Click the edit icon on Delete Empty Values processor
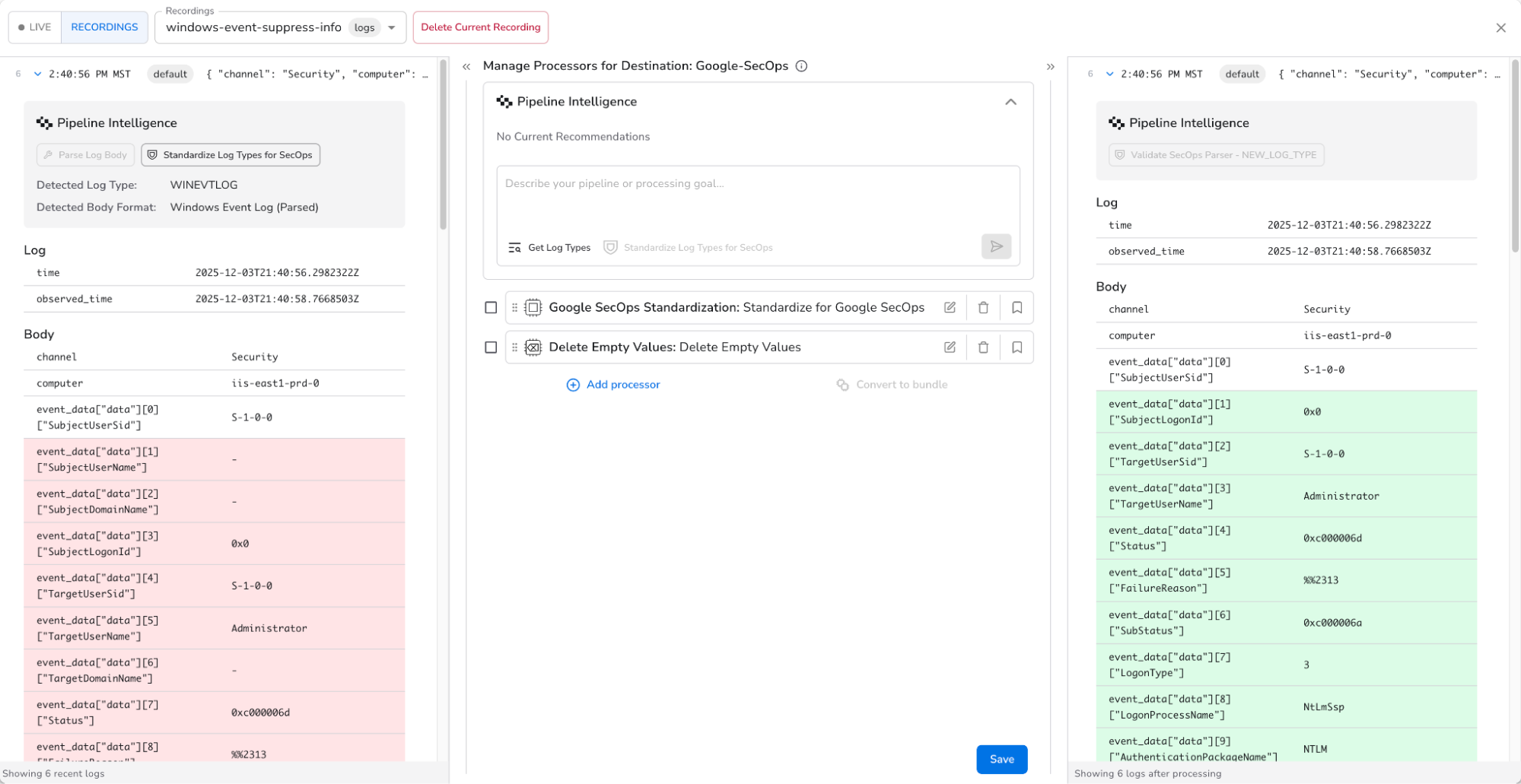The height and width of the screenshot is (784, 1521). click(950, 347)
